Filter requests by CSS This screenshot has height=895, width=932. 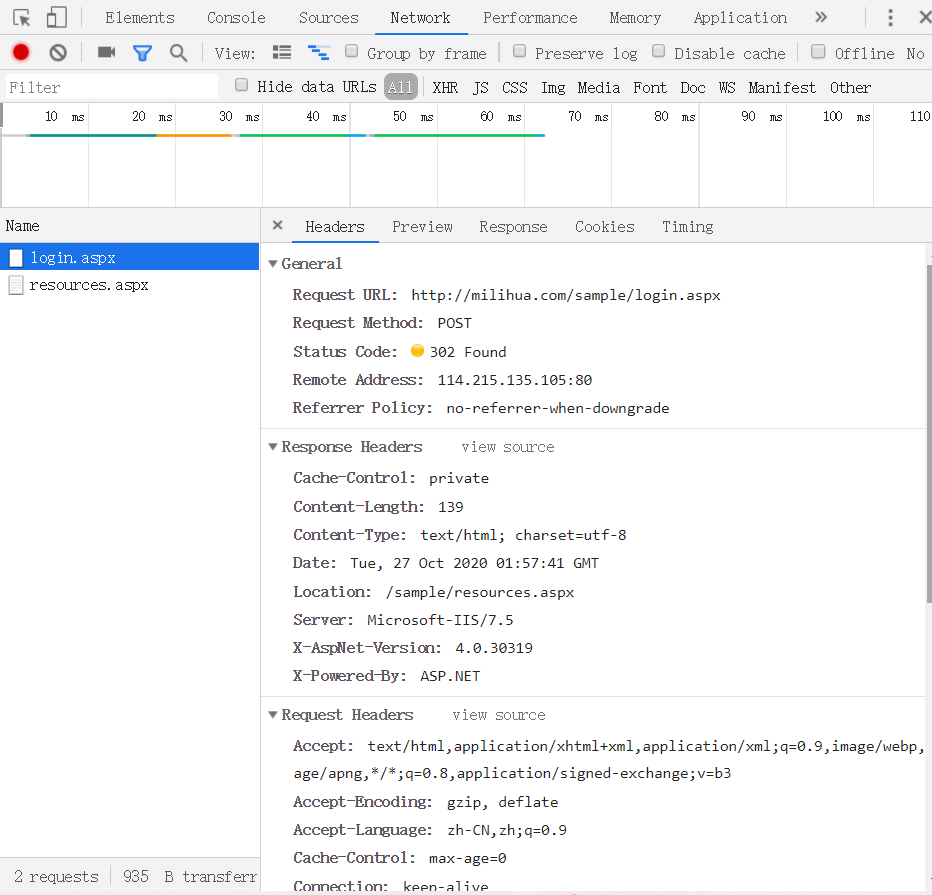(515, 88)
